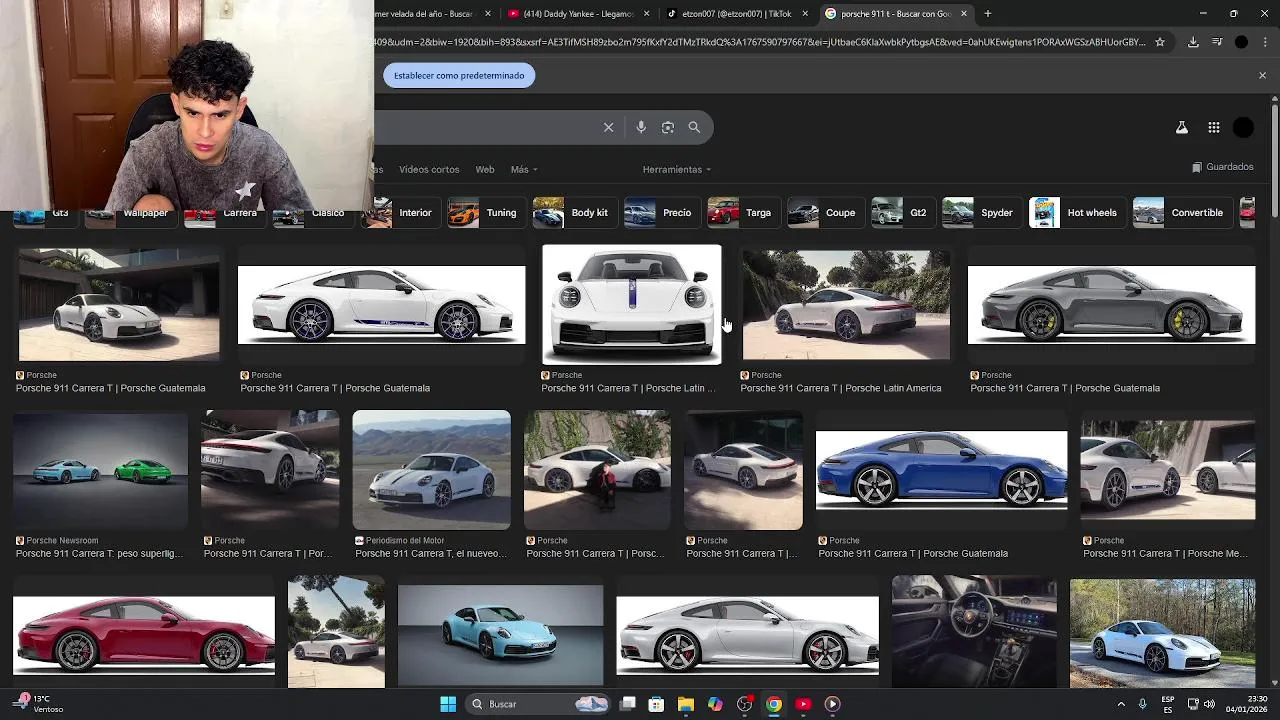
Task: Open Guardados saved items
Action: click(x=1222, y=167)
